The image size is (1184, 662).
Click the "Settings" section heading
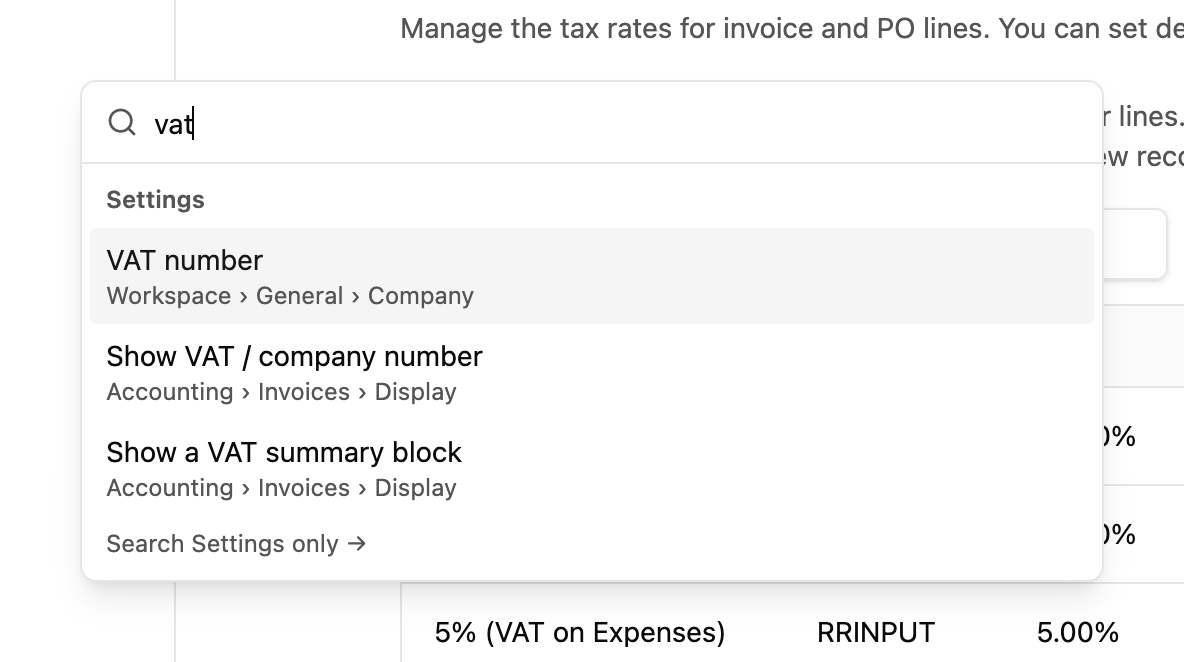(x=156, y=199)
